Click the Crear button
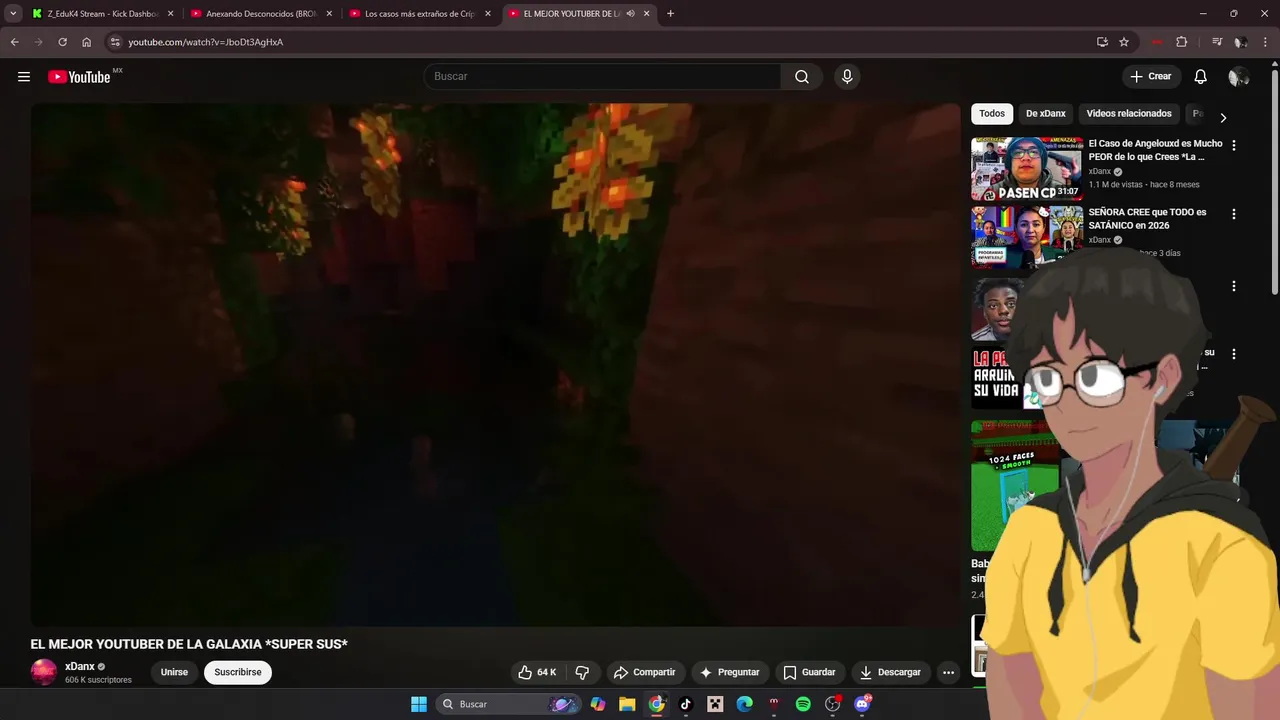 tap(1150, 77)
